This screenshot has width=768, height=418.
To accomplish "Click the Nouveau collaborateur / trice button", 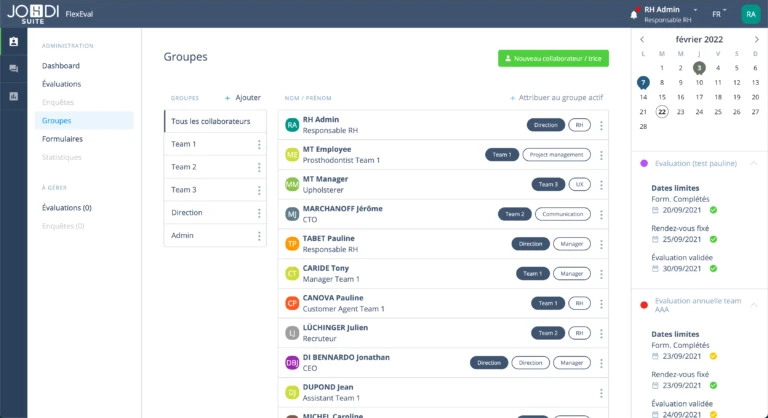I will (553, 58).
